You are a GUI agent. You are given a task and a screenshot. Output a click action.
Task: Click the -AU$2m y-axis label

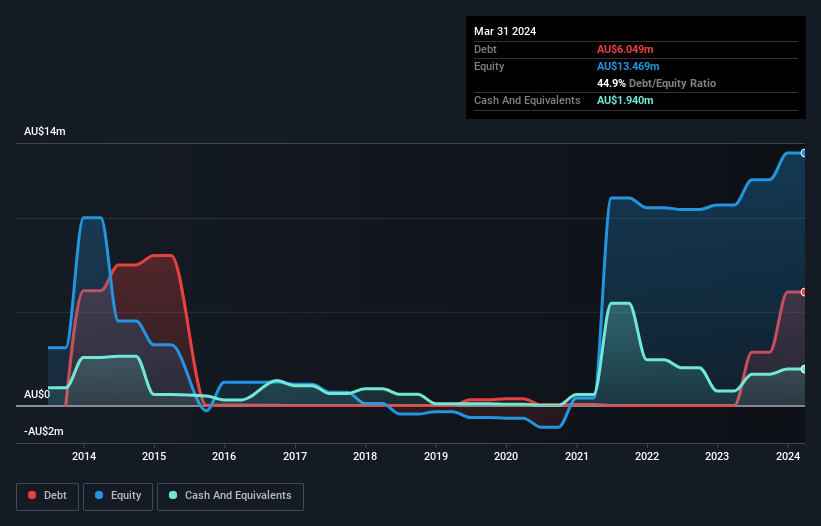(43, 431)
